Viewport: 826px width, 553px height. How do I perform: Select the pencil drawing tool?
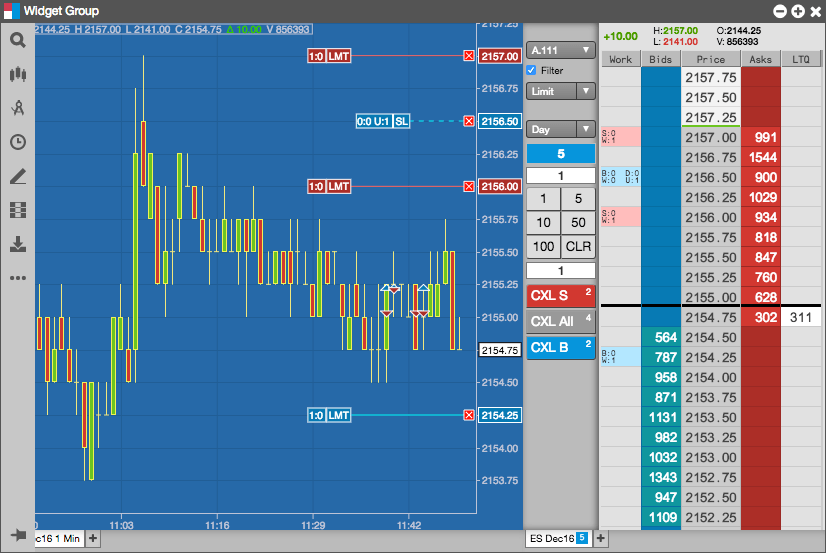pos(18,176)
